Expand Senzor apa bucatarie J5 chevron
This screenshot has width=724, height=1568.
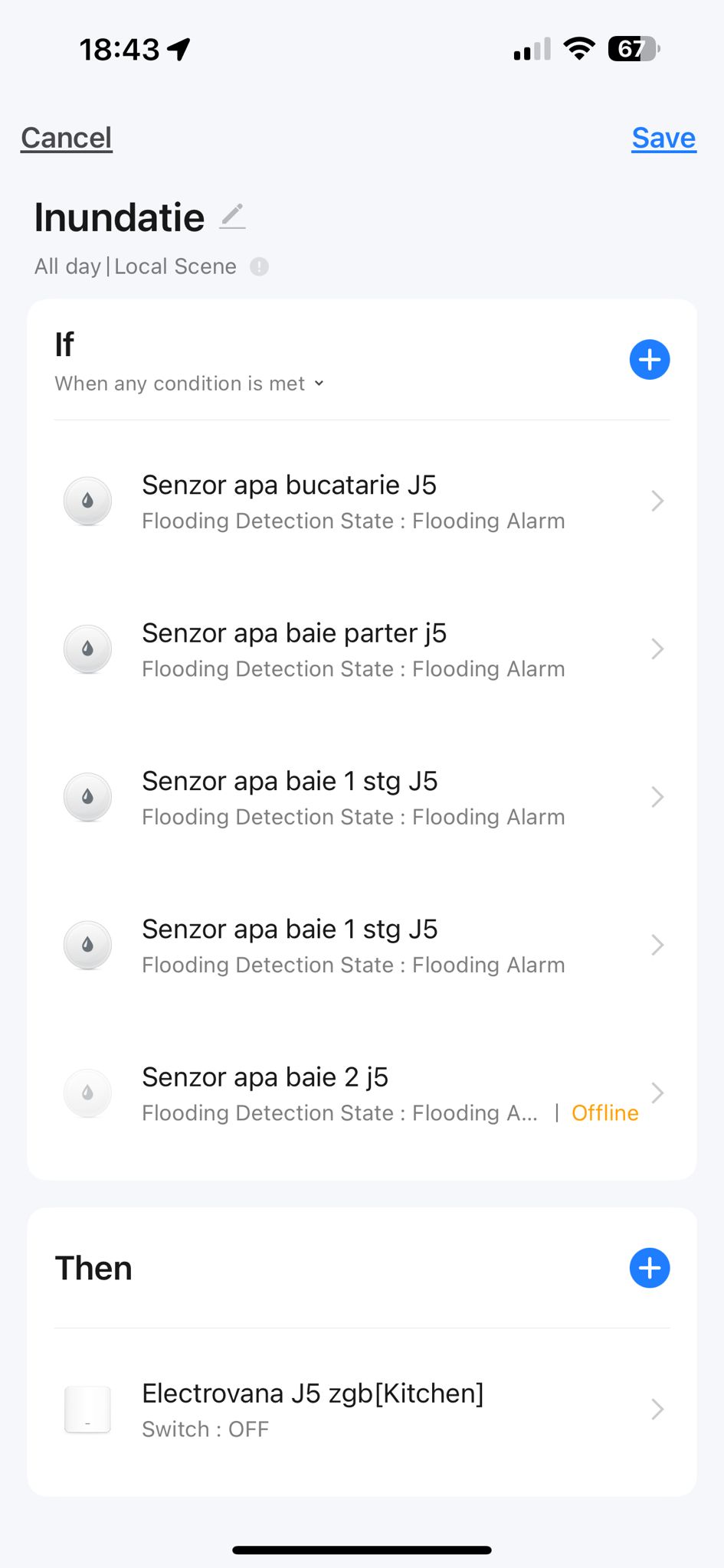(657, 501)
